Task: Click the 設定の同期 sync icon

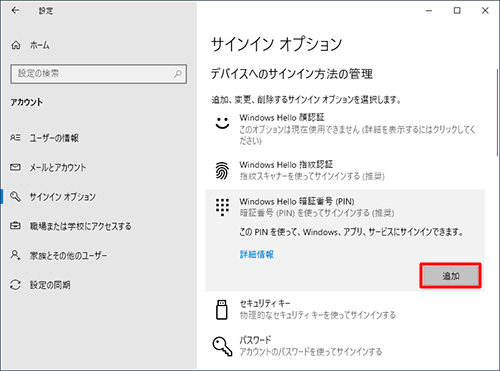Action: click(15, 285)
